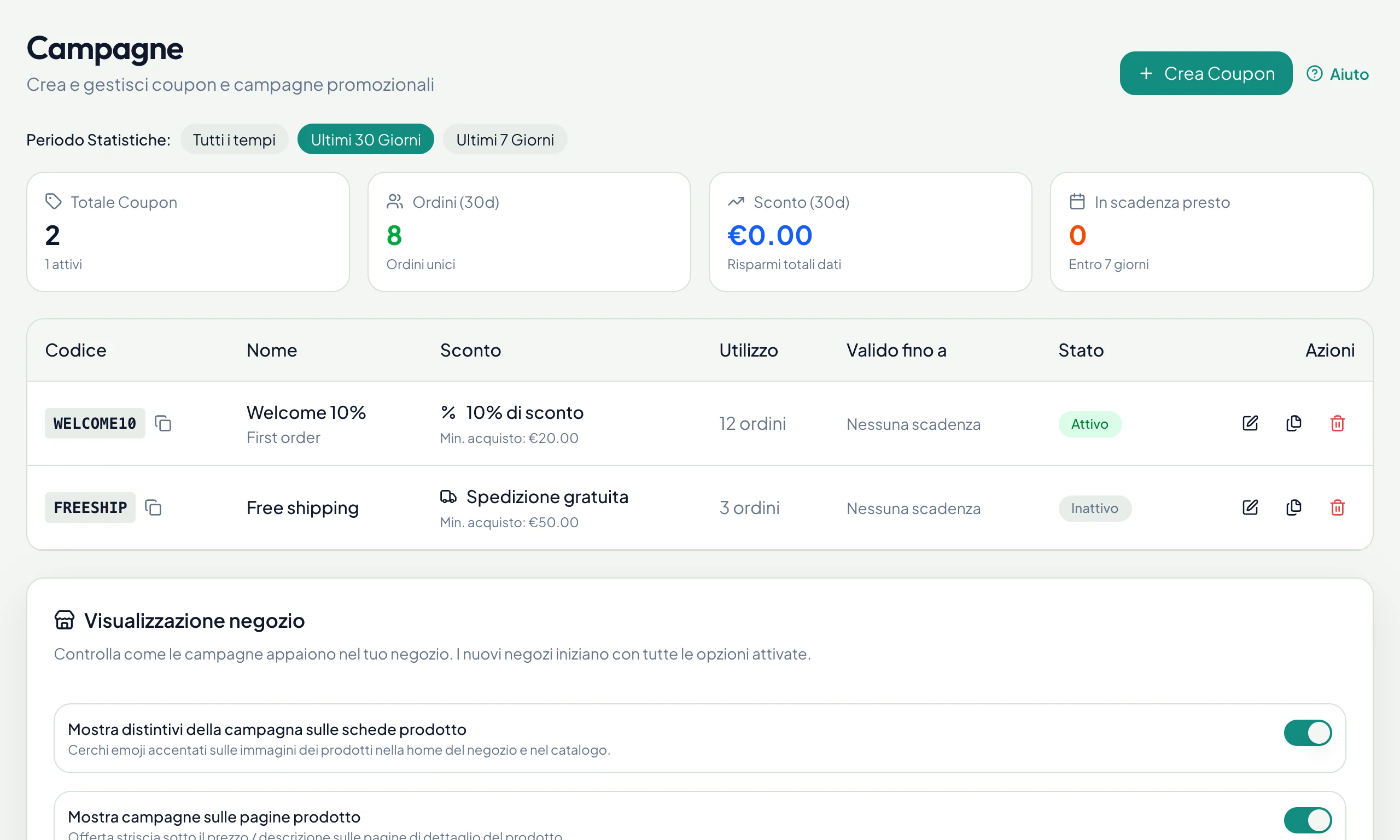Click the FREESHIP code label
The height and width of the screenshot is (840, 1400).
coord(90,507)
